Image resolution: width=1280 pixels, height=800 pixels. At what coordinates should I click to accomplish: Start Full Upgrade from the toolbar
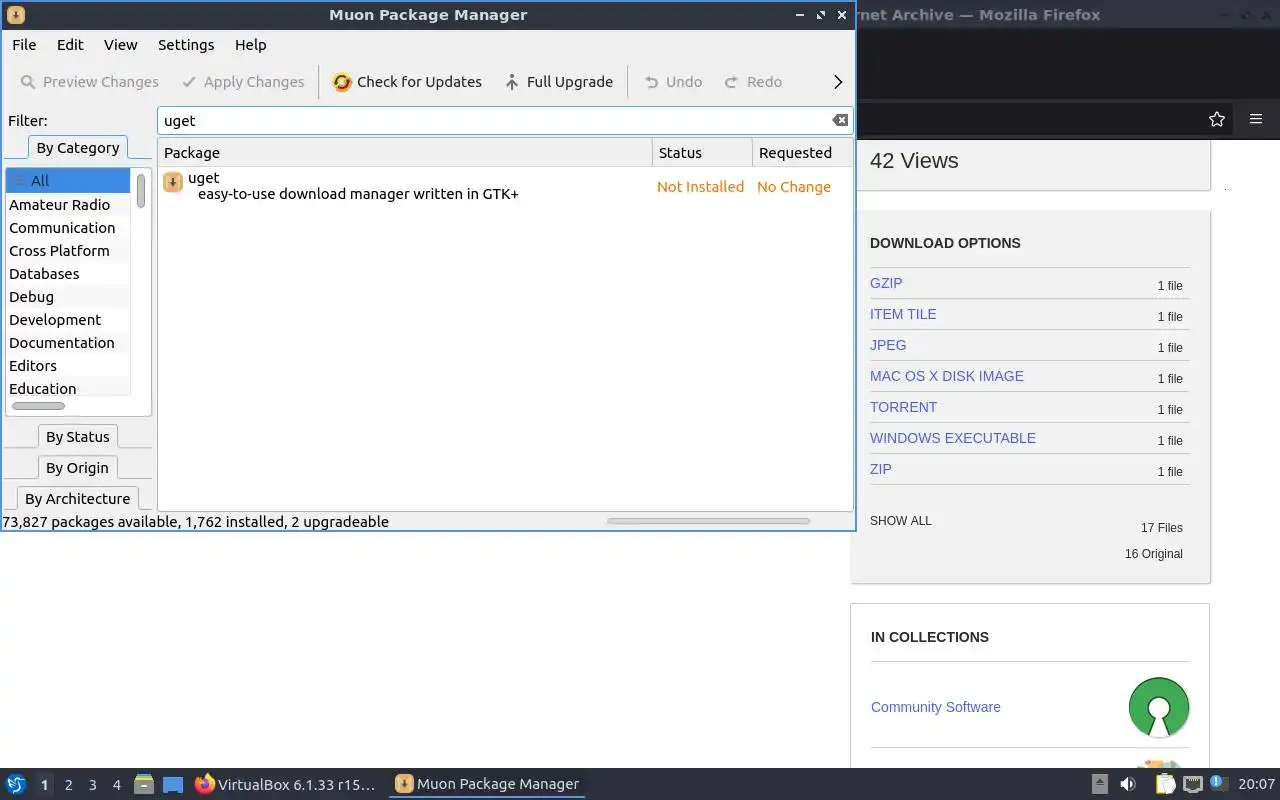point(558,82)
